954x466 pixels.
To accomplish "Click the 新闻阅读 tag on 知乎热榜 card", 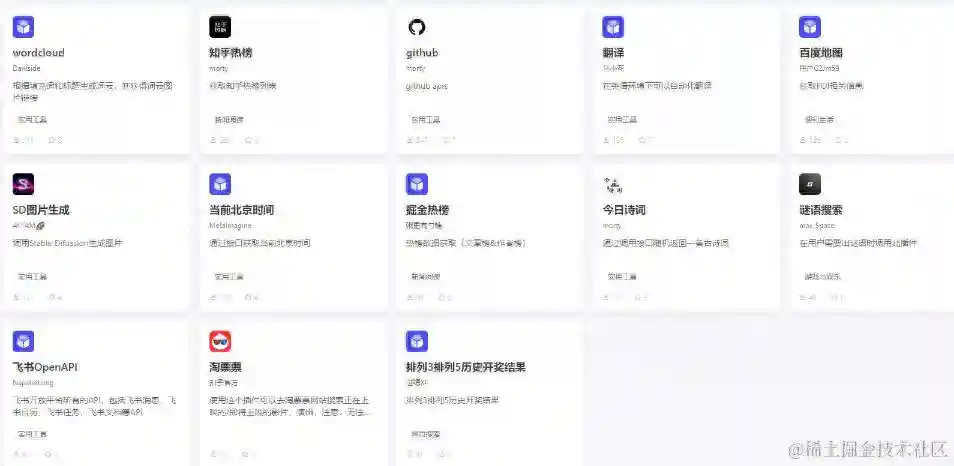I will [229, 120].
